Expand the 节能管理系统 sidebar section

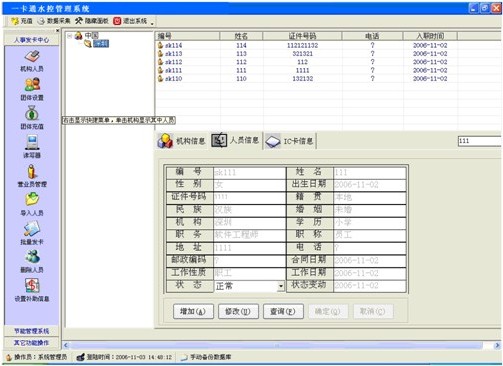[31, 331]
